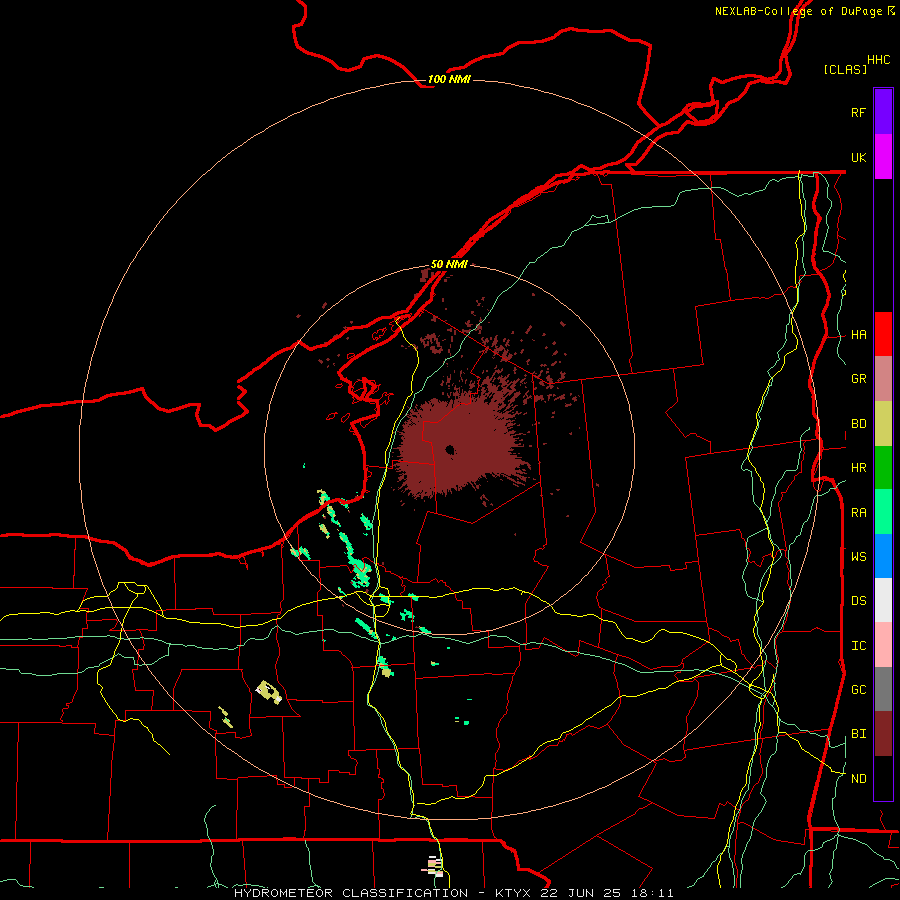The width and height of the screenshot is (900, 900).
Task: Click the UK legend label
Action: tap(858, 157)
